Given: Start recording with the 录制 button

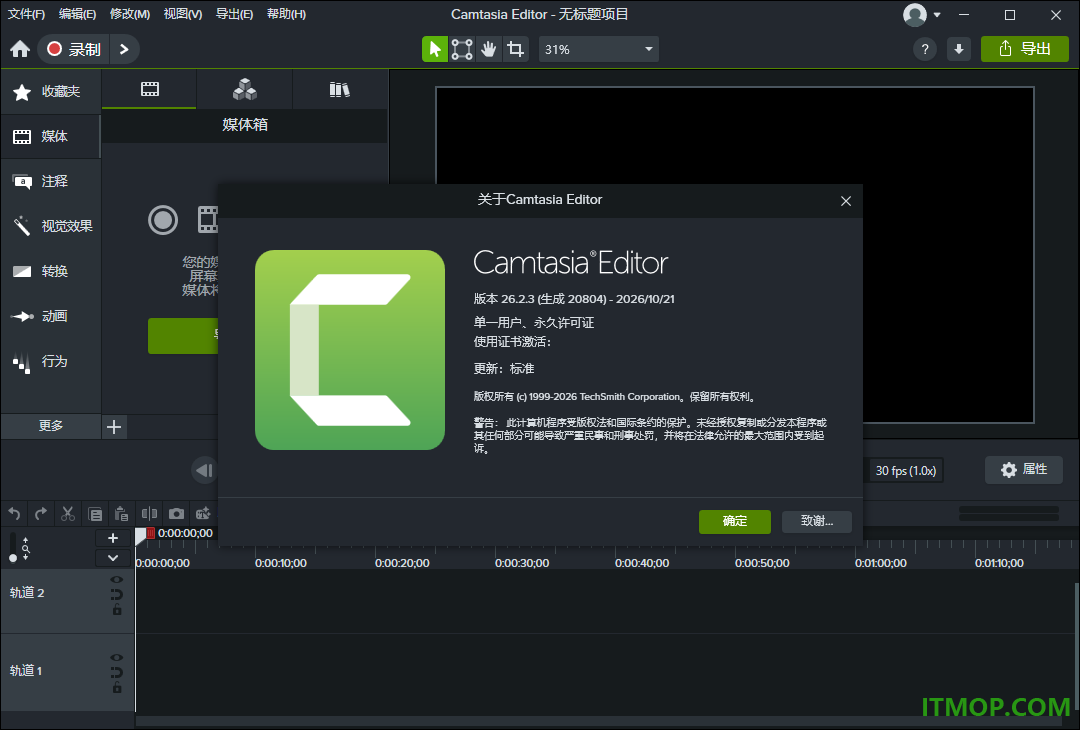Looking at the screenshot, I should (74, 49).
